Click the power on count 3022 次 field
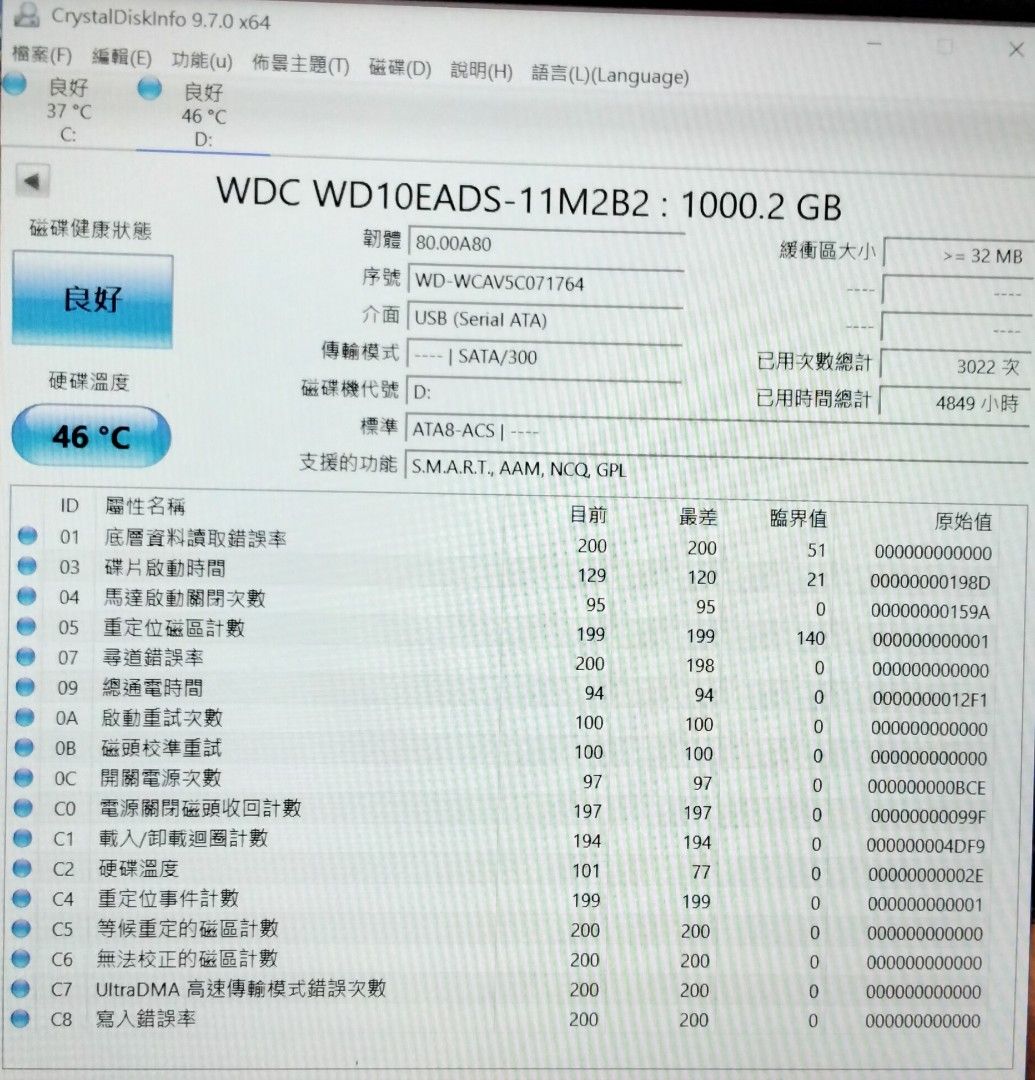The width and height of the screenshot is (1035, 1080). 956,366
